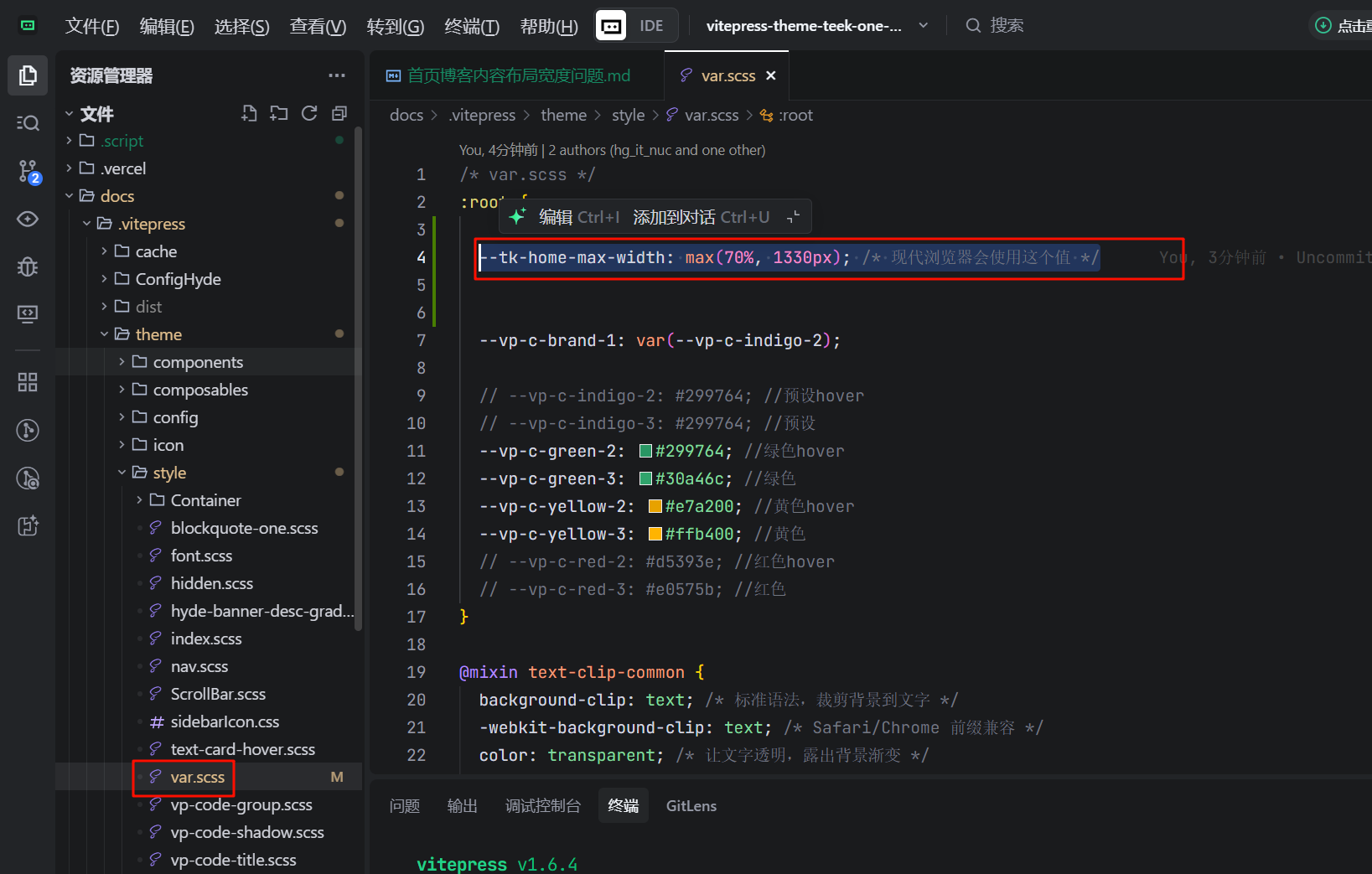1372x874 pixels.
Task: Switch to the 问题 panel tab
Action: coord(405,805)
